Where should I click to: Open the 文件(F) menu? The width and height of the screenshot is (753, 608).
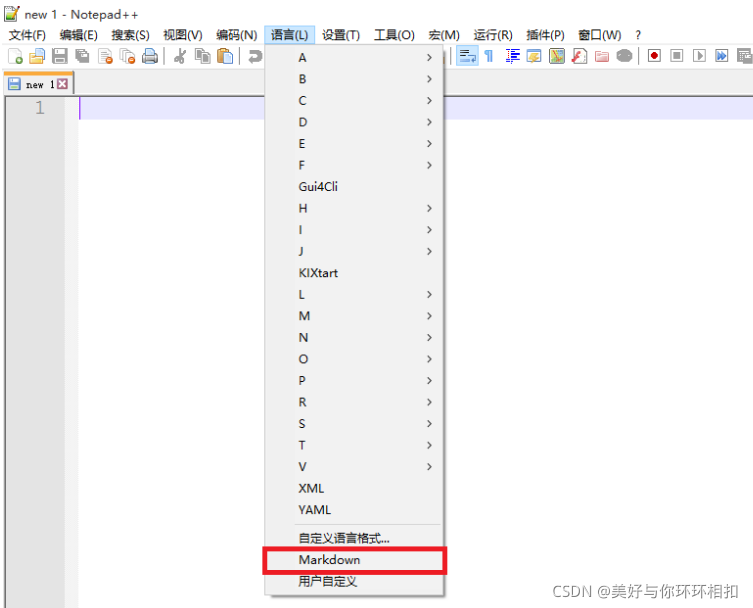[27, 35]
